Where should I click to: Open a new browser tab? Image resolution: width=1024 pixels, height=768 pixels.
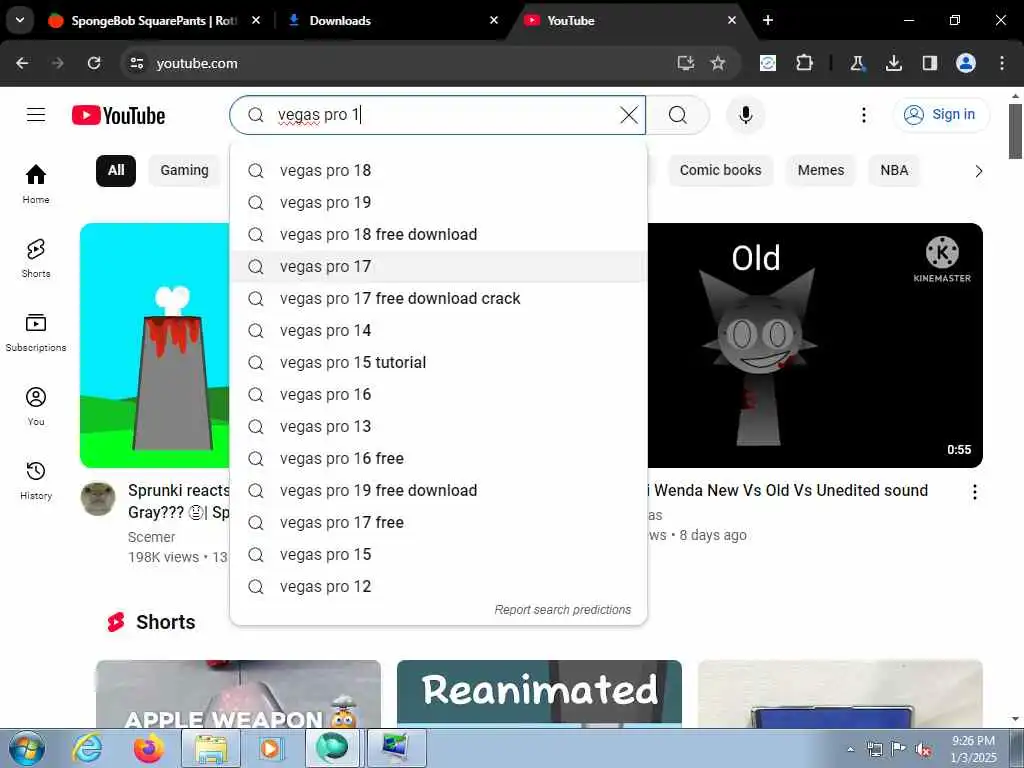[768, 20]
